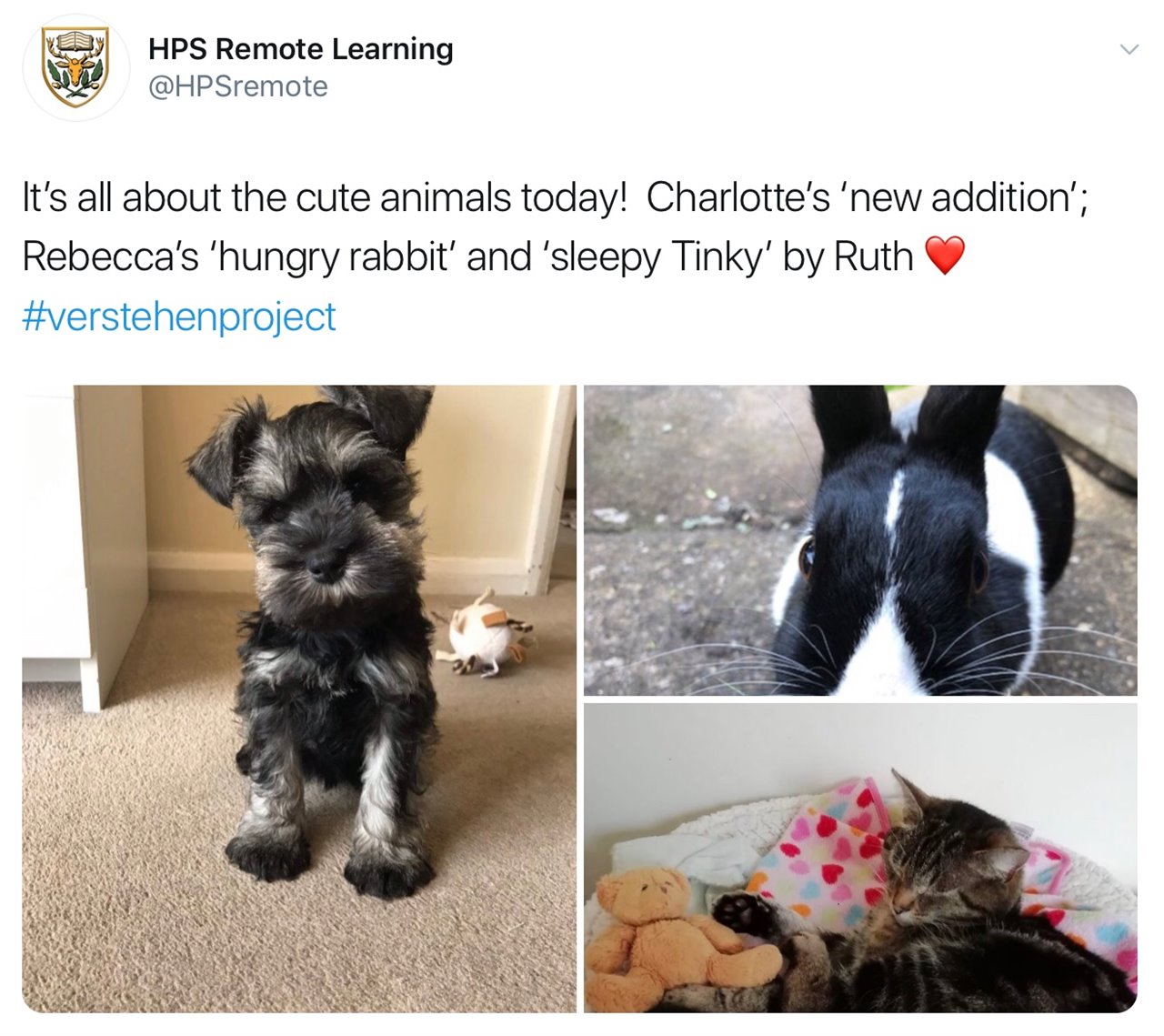1164x1036 pixels.
Task: Open the black and white rabbit photo
Action: [860, 540]
